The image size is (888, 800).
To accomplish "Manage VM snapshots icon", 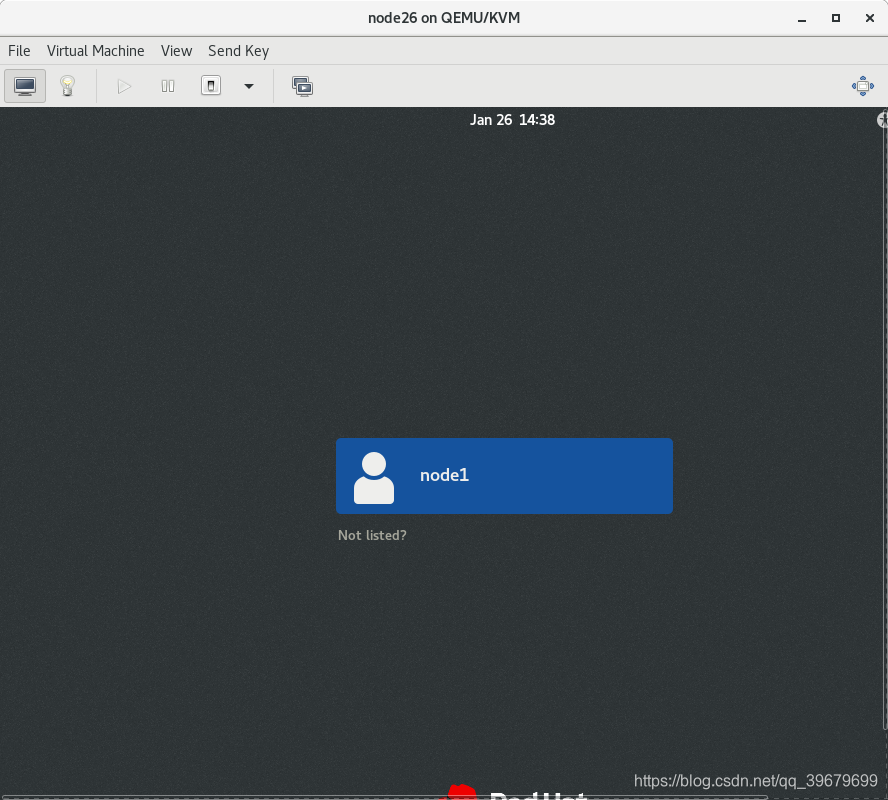I will [302, 86].
